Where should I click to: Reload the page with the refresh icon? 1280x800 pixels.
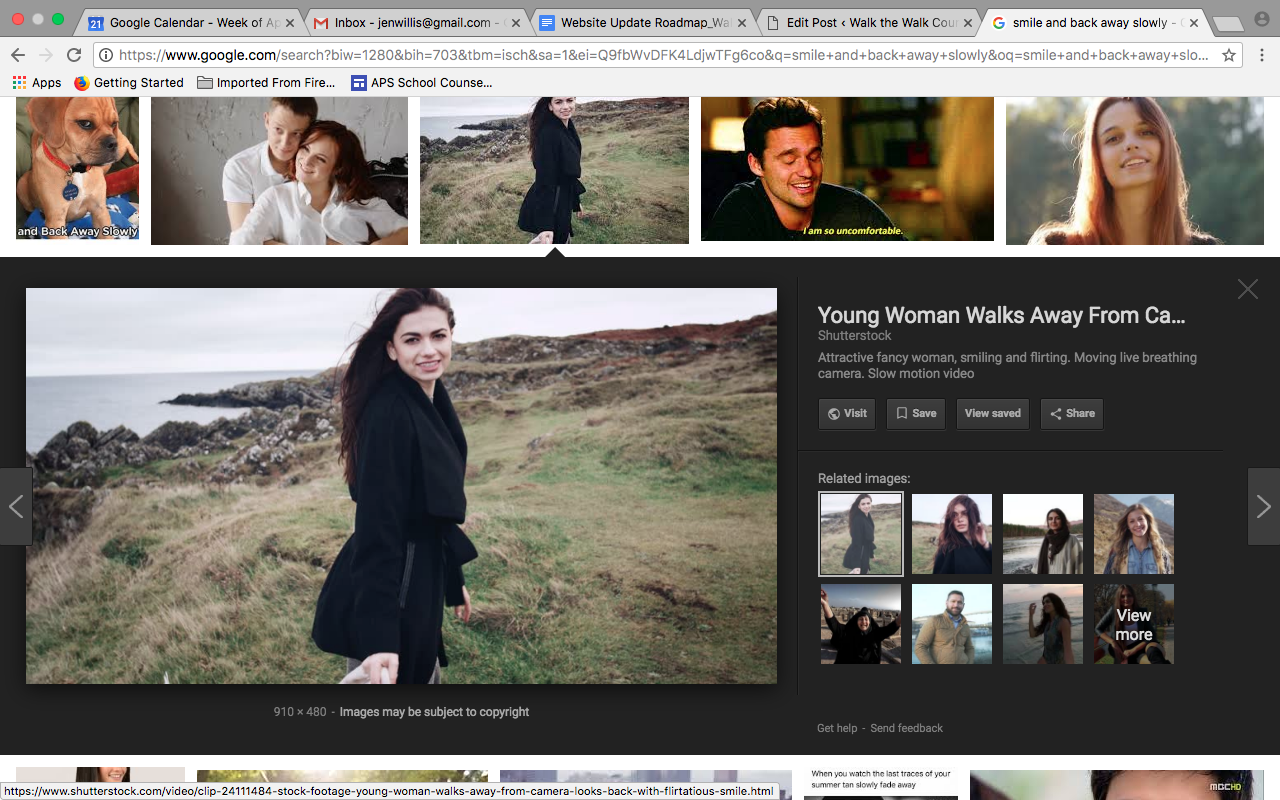pyautogui.click(x=74, y=55)
